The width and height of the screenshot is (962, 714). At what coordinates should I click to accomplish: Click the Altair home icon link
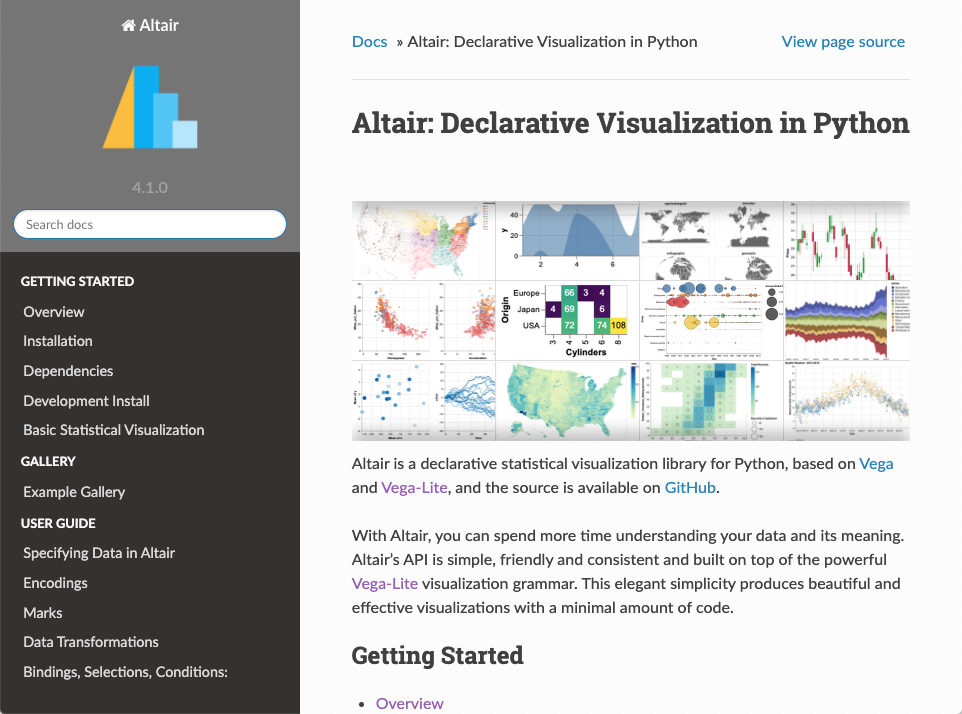[150, 25]
